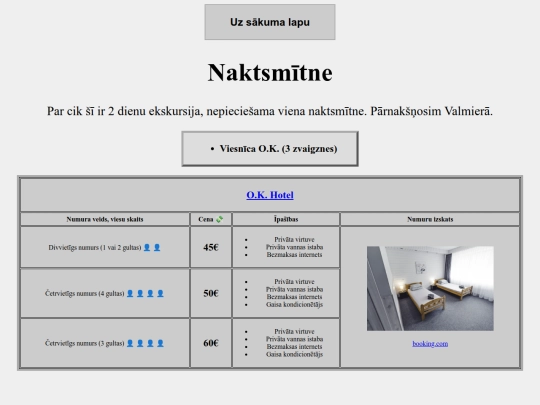Click the sentence about 2 dienu ekskursija

tap(270, 111)
